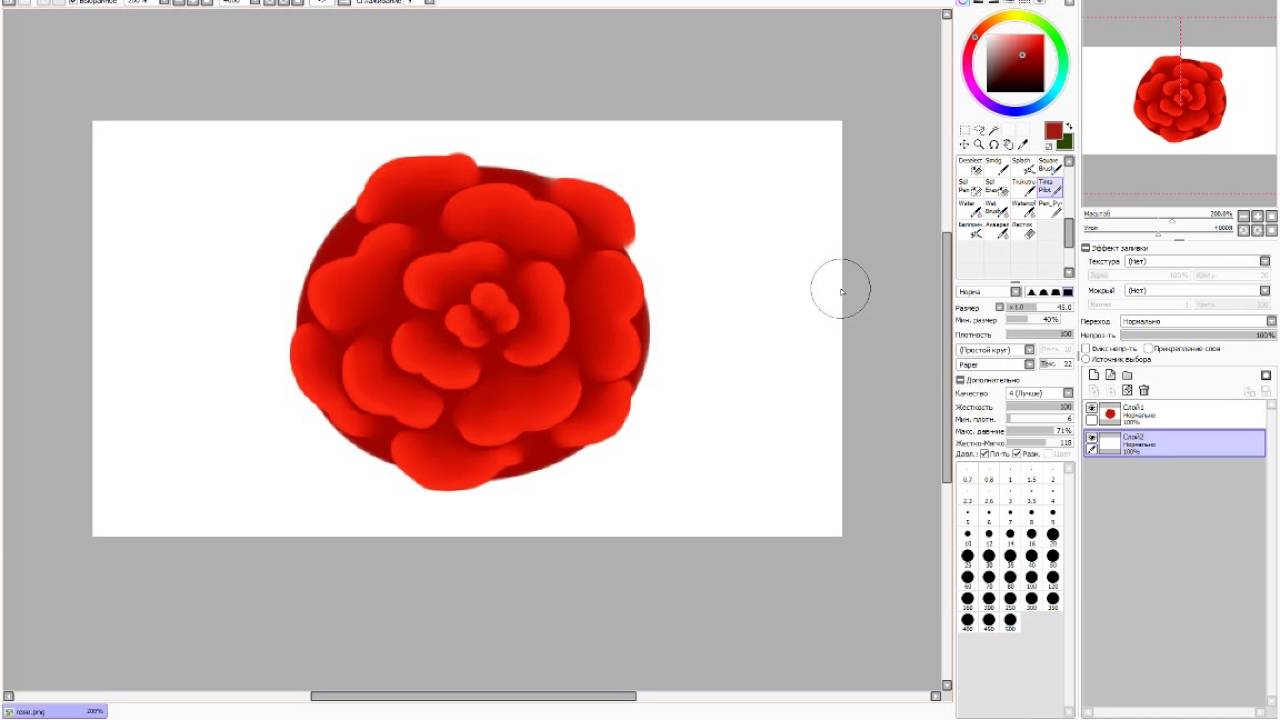
Task: Zoom in the navigator with plus button
Action: [1257, 216]
